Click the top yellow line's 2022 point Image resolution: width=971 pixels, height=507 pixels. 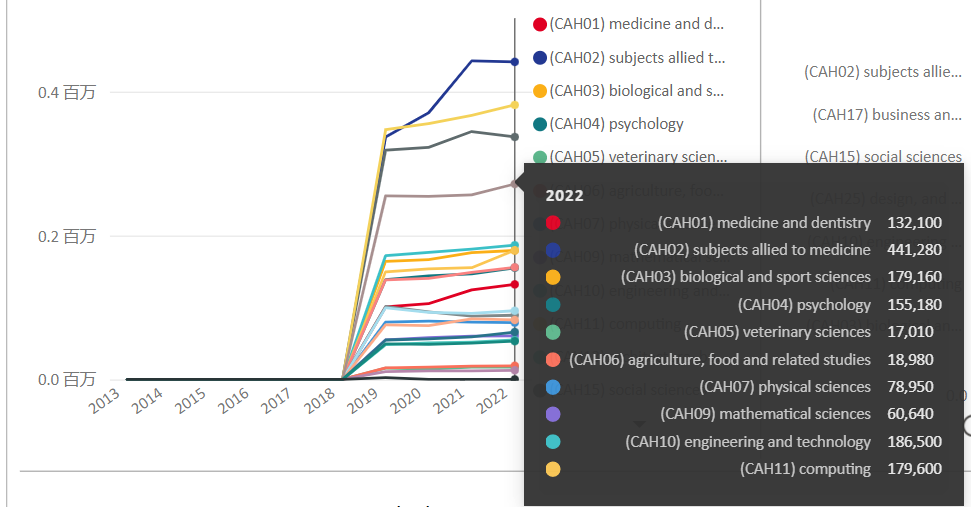coord(515,104)
